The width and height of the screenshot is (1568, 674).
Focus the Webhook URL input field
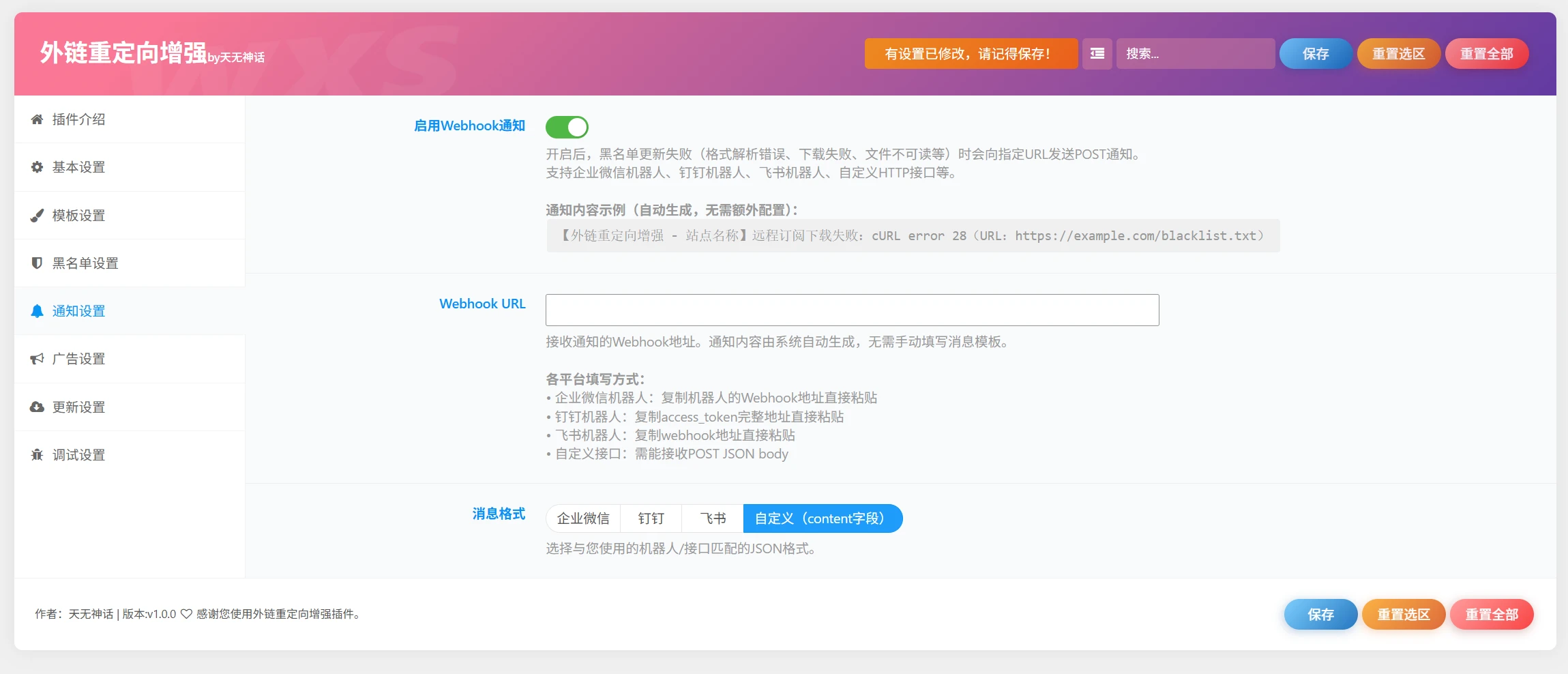(x=853, y=310)
